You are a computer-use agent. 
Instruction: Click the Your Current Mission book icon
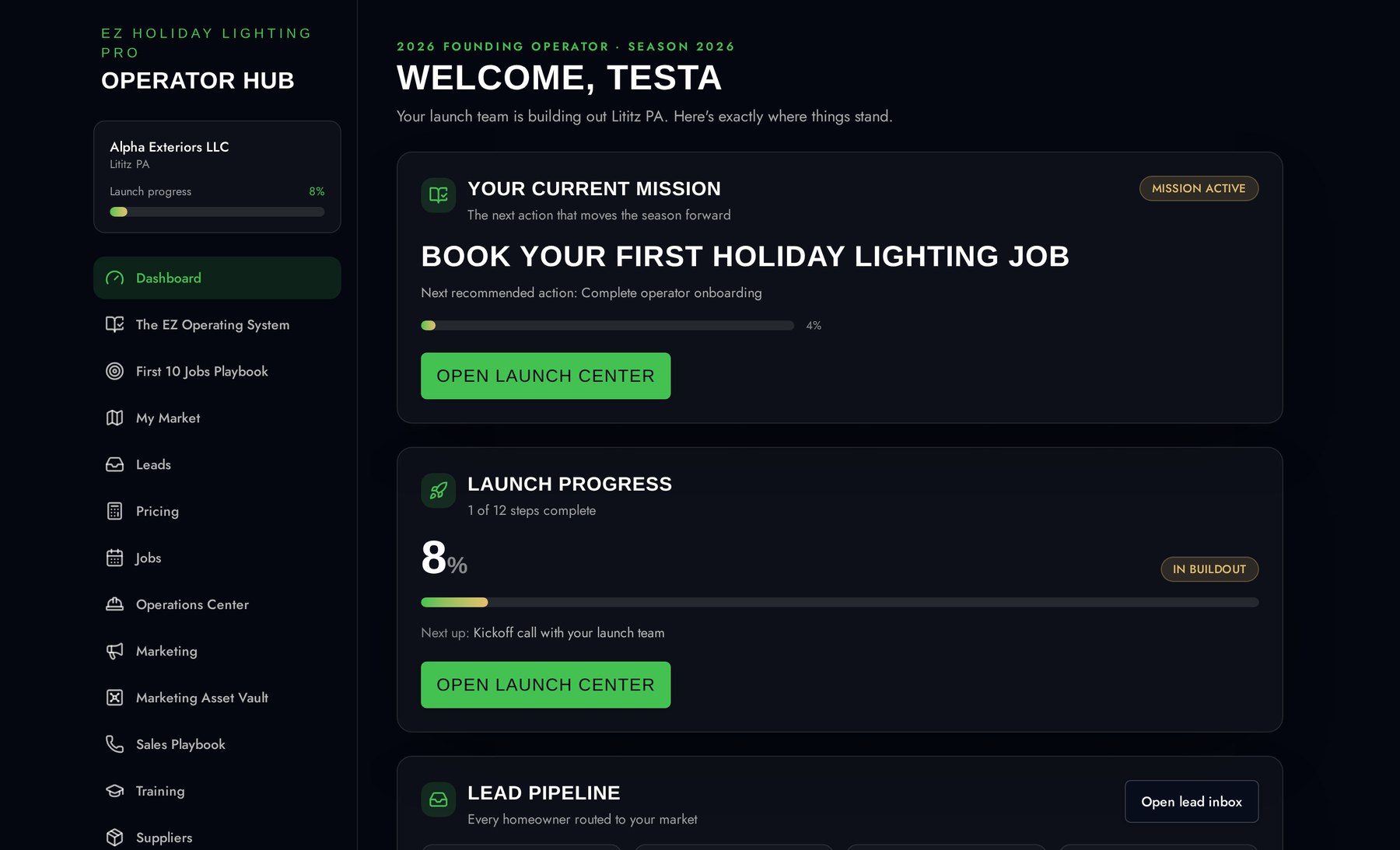pyautogui.click(x=439, y=195)
